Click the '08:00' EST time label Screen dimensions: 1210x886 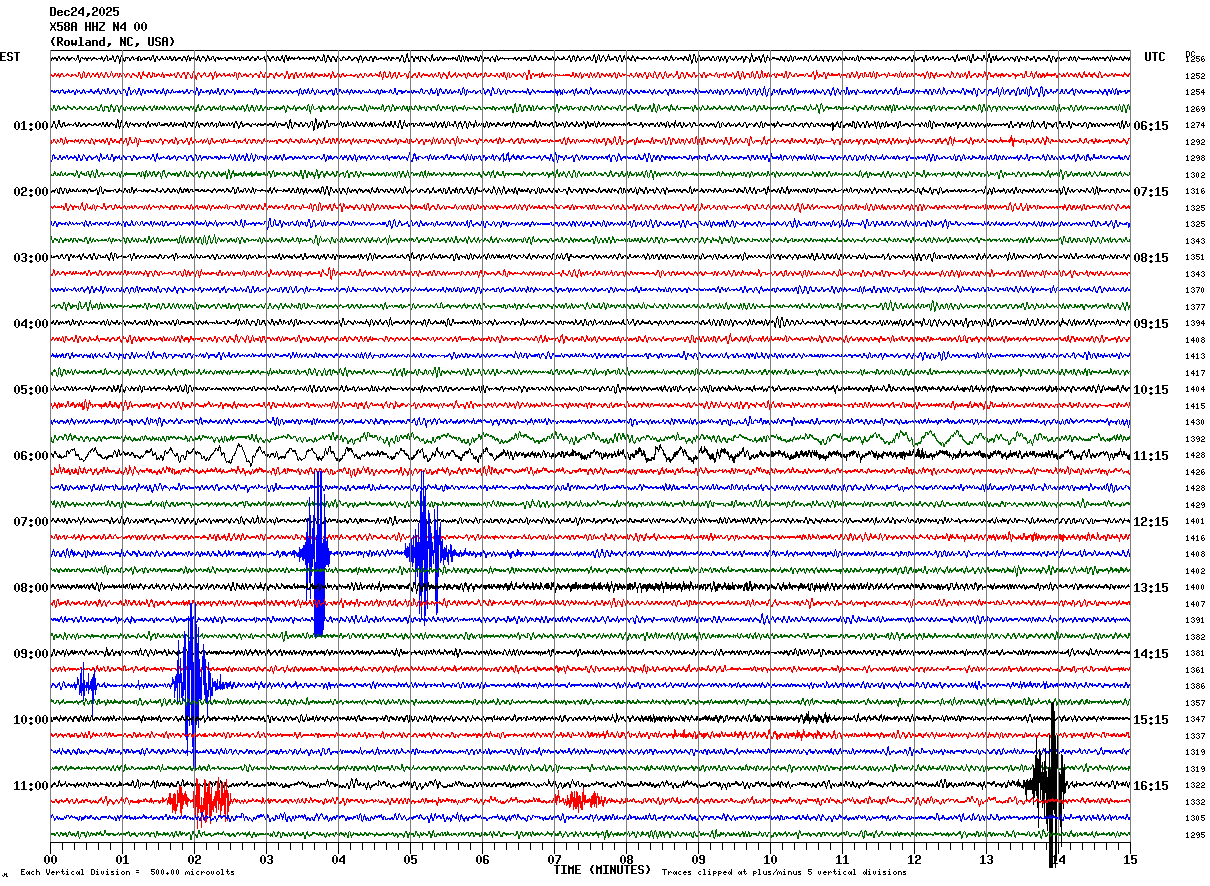point(31,588)
